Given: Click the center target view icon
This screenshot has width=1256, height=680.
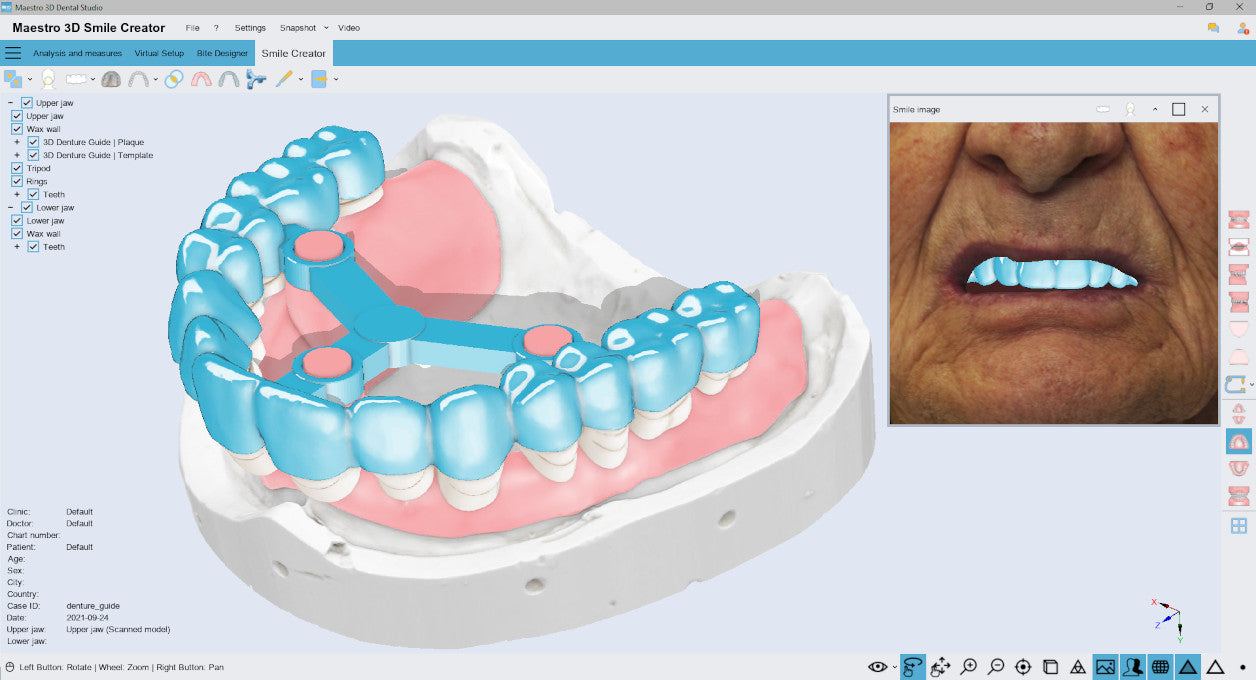Looking at the screenshot, I should (x=1023, y=667).
